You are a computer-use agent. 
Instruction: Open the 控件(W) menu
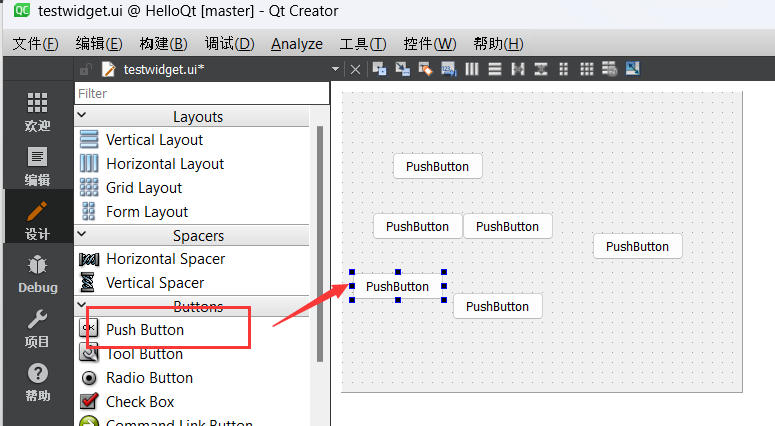pyautogui.click(x=430, y=44)
